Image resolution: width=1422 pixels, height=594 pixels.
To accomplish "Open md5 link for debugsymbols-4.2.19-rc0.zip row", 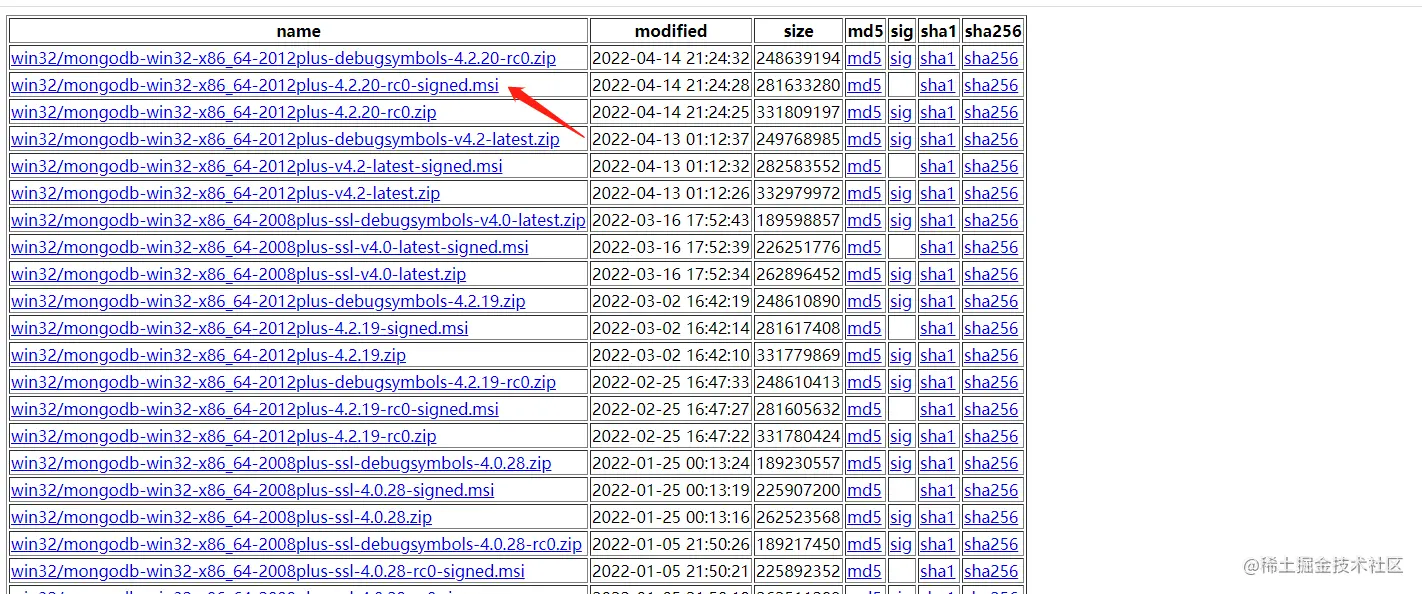I will coord(864,382).
